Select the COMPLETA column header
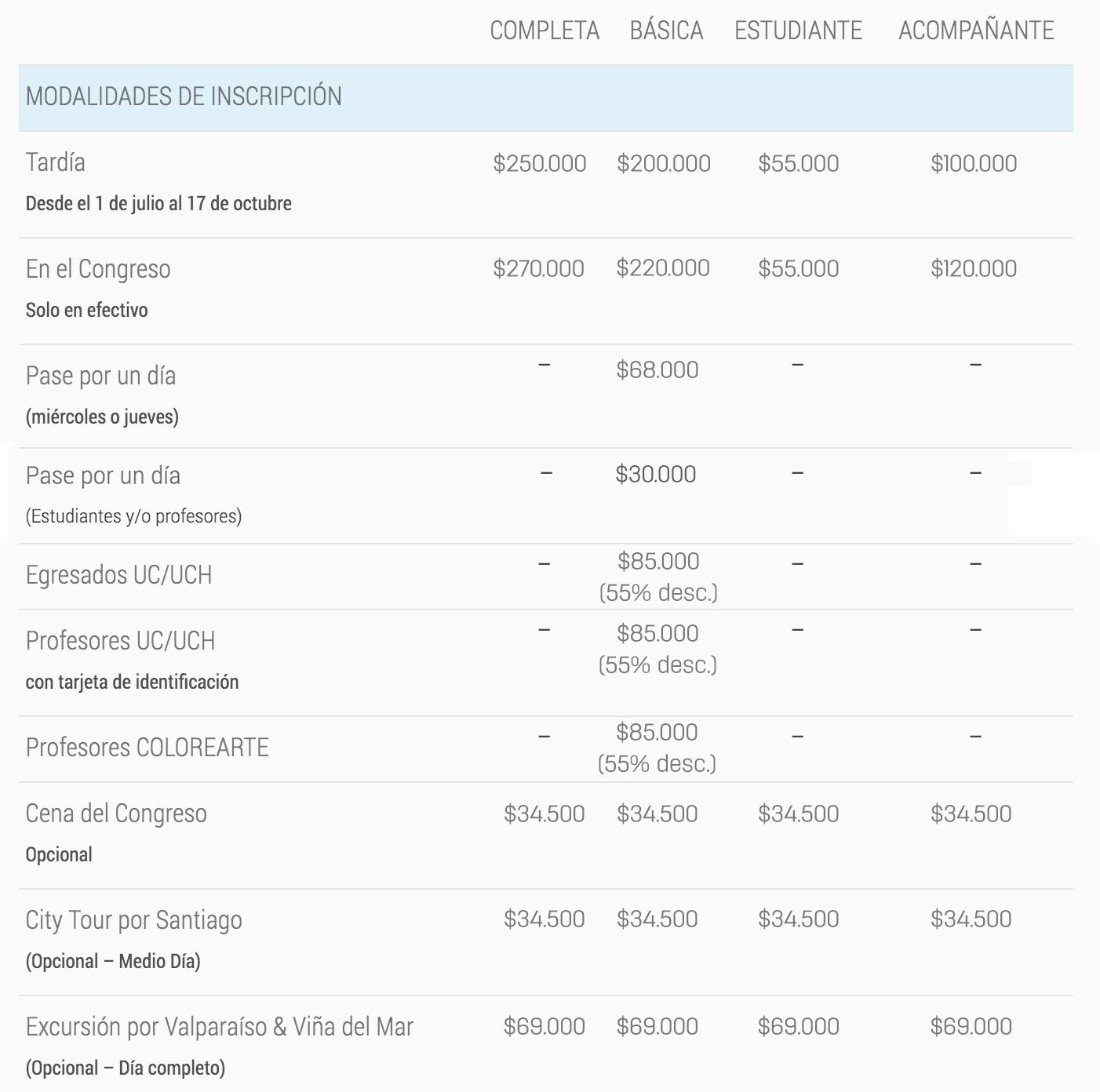This screenshot has height=1092, width=1100. (545, 31)
